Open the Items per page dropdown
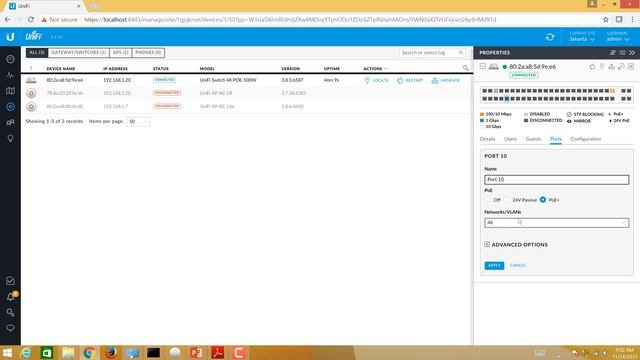The height and width of the screenshot is (360, 640). click(138, 122)
